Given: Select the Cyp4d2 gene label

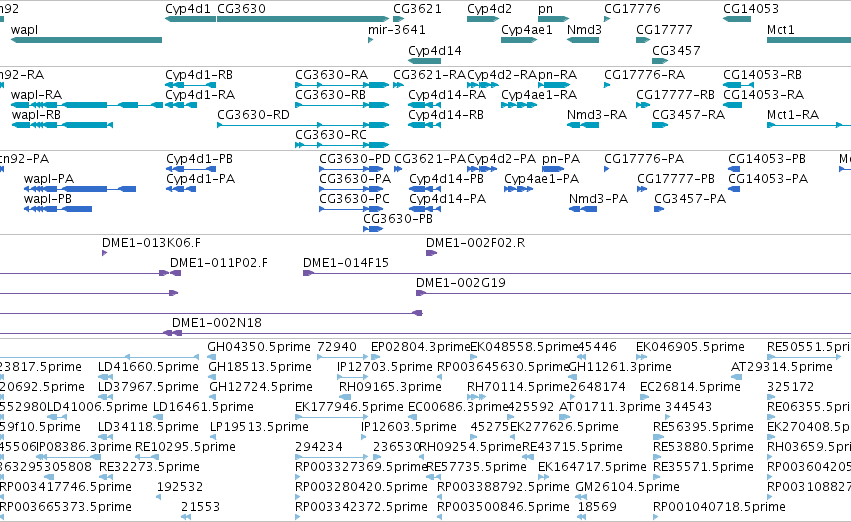Looking at the screenshot, I should [490, 9].
